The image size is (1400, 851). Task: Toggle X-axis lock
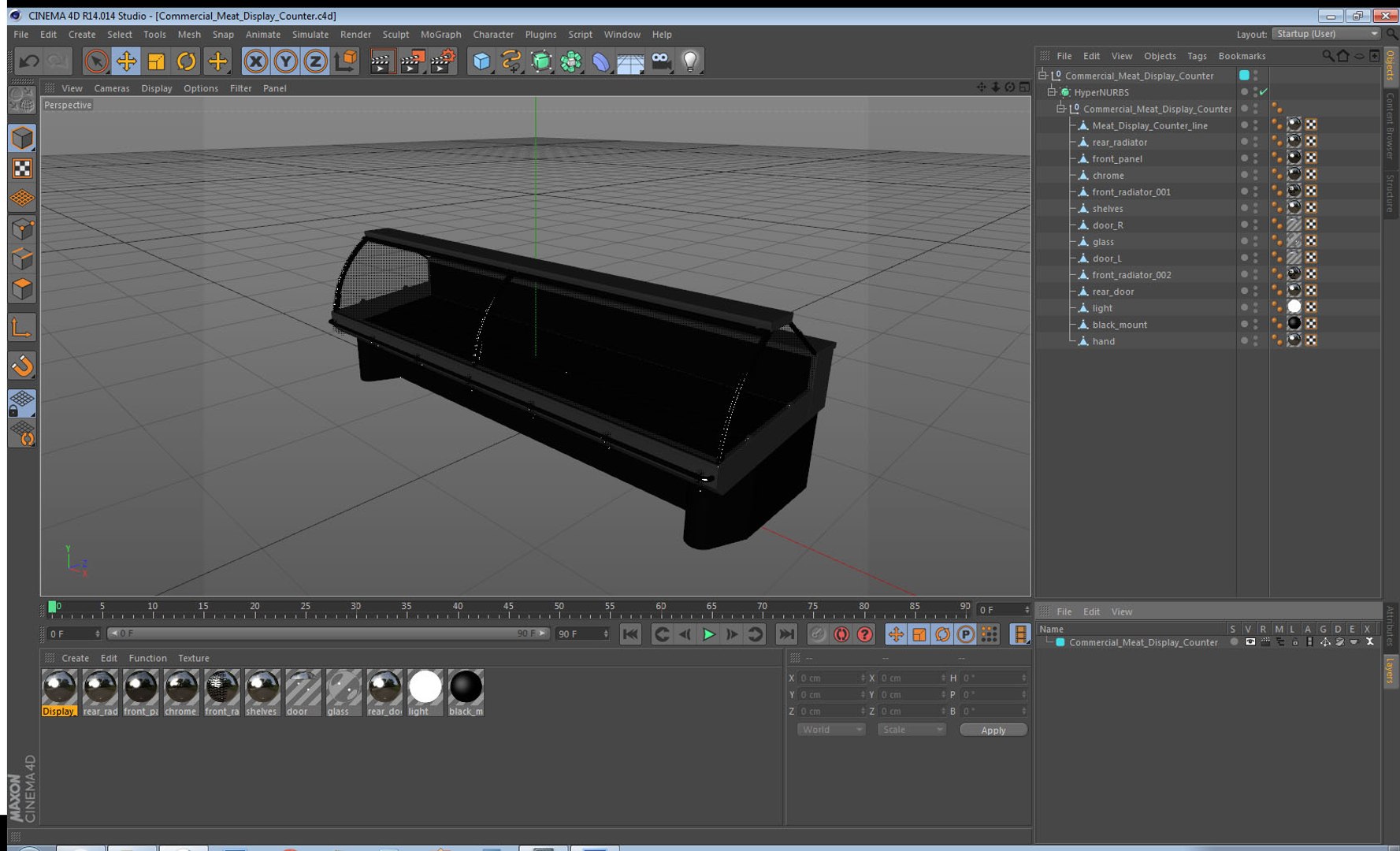(255, 61)
